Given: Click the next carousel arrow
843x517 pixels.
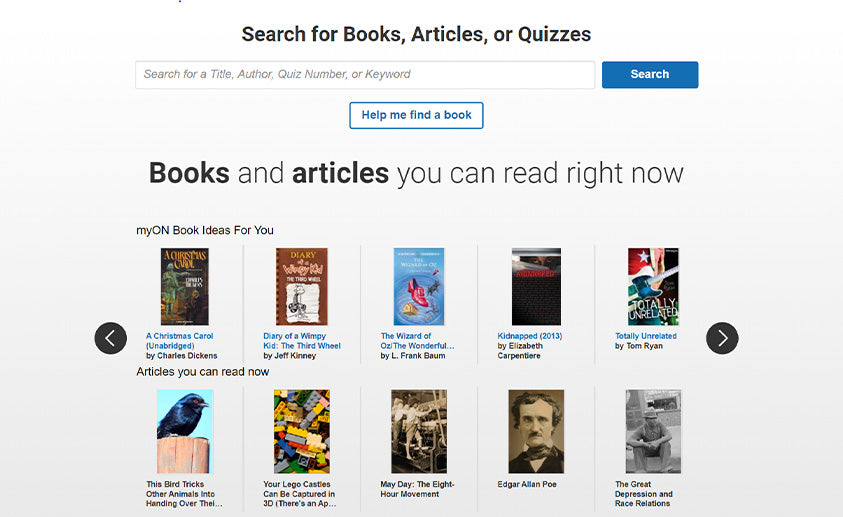Looking at the screenshot, I should [722, 338].
